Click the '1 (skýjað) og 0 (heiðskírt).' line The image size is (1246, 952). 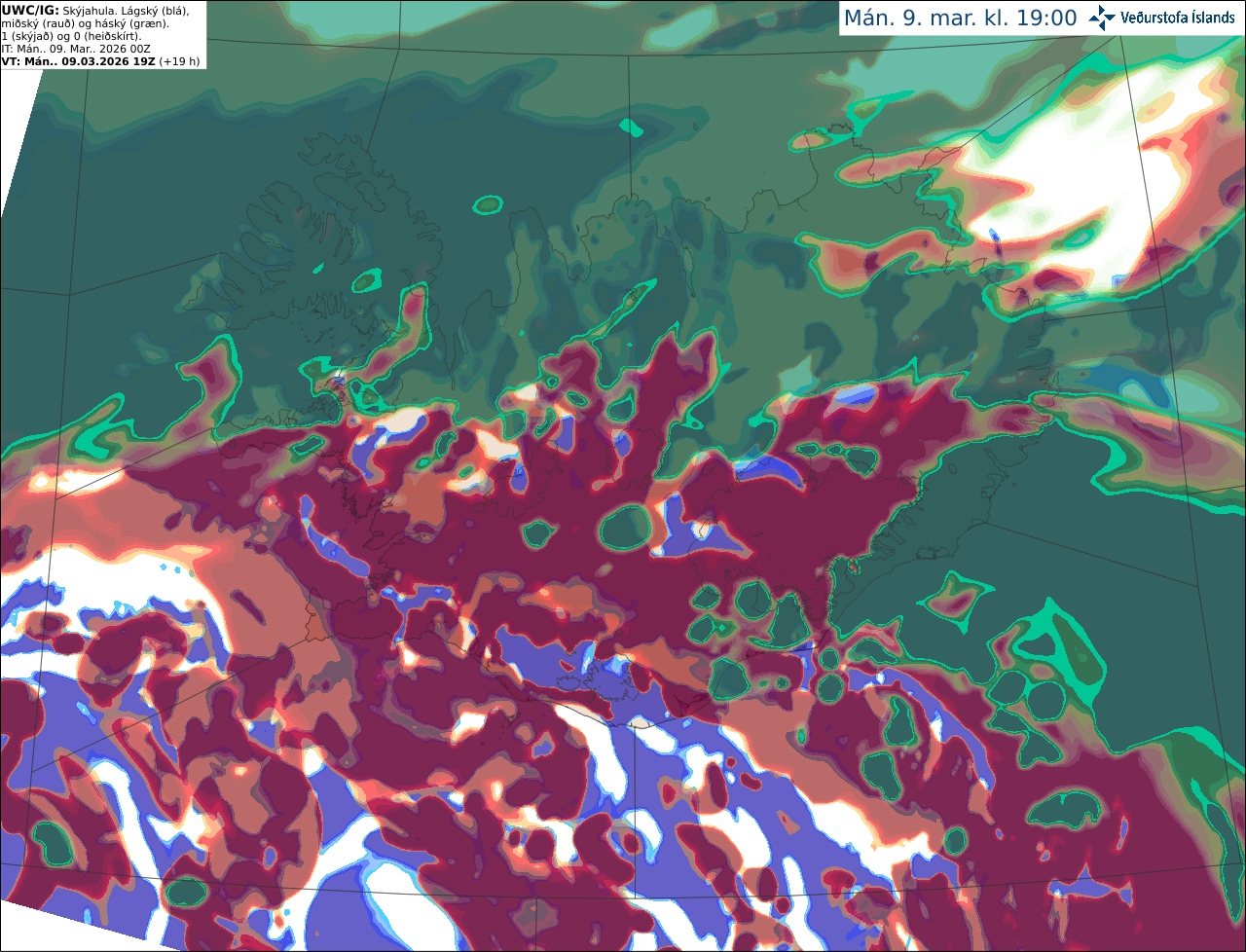[x=71, y=36]
